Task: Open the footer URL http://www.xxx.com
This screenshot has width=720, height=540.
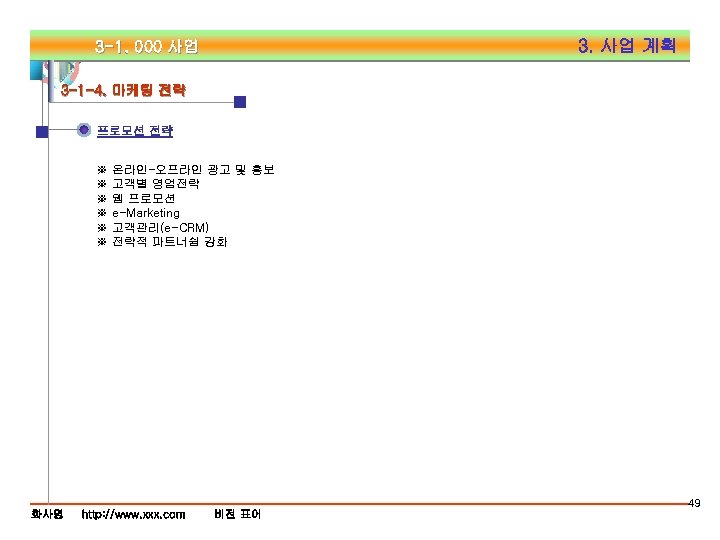Action: [133, 514]
